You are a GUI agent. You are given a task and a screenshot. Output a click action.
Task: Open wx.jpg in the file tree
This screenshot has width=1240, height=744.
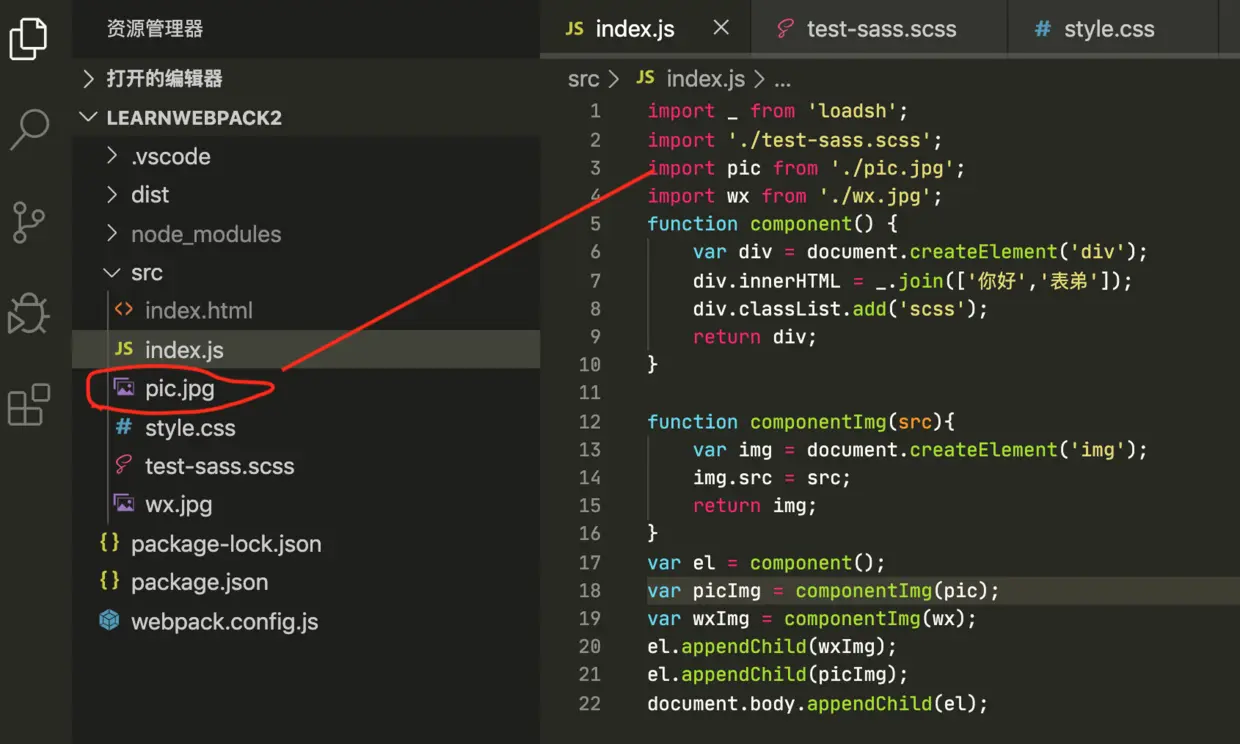pos(306,504)
